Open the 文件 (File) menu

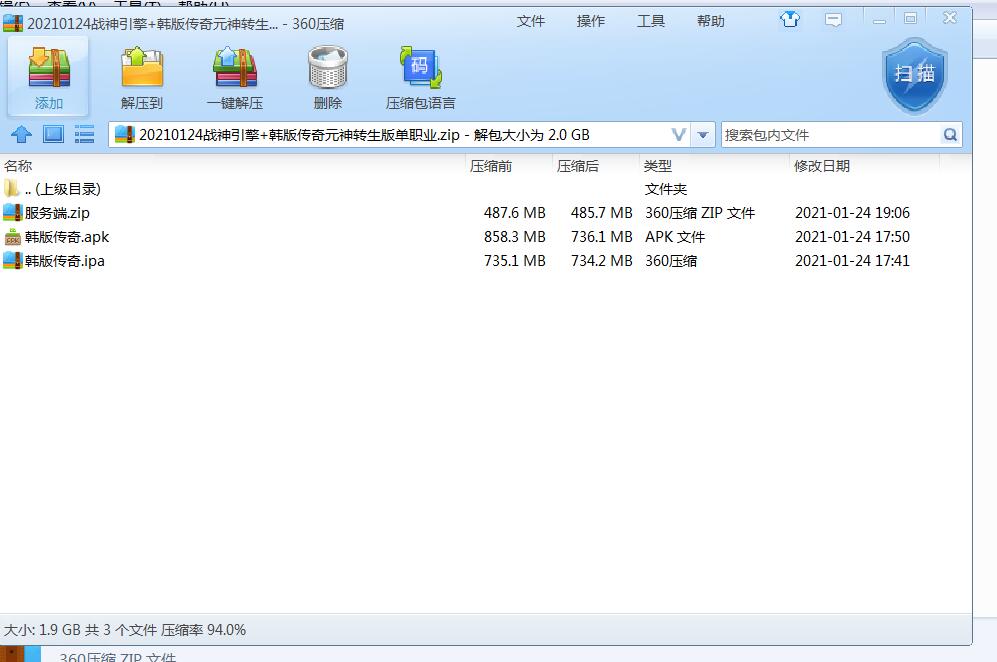(x=531, y=21)
